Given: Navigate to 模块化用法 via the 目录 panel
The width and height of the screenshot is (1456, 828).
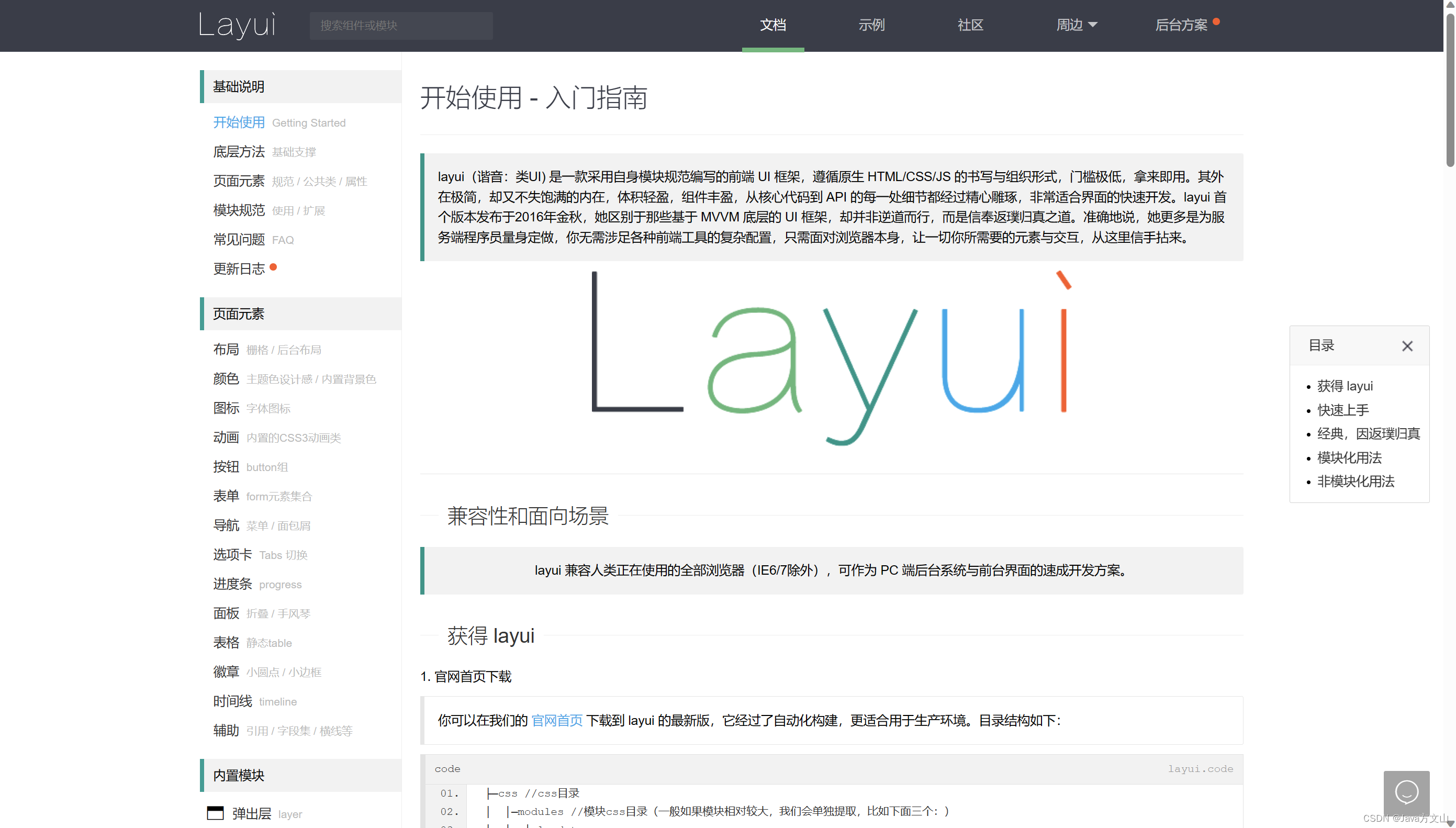Looking at the screenshot, I should click(x=1350, y=457).
